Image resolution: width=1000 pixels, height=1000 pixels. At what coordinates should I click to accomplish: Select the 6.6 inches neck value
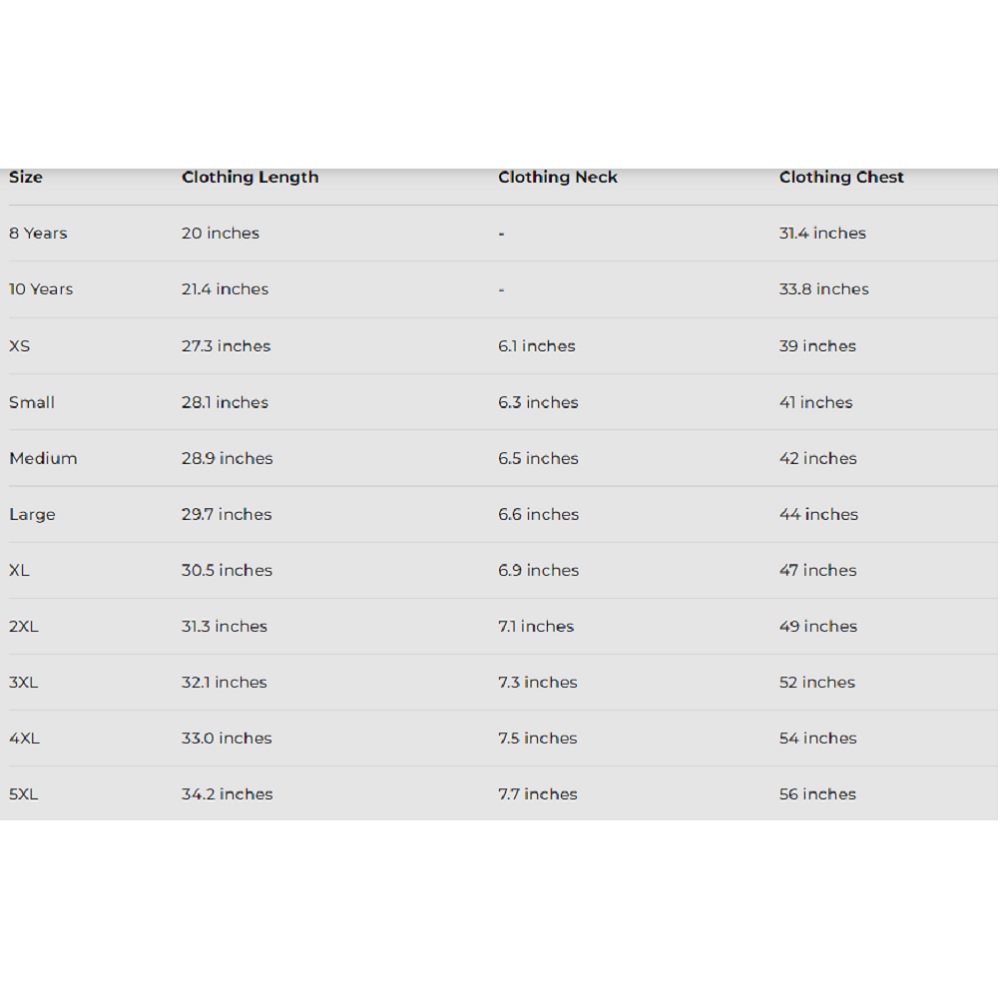pyautogui.click(x=538, y=514)
